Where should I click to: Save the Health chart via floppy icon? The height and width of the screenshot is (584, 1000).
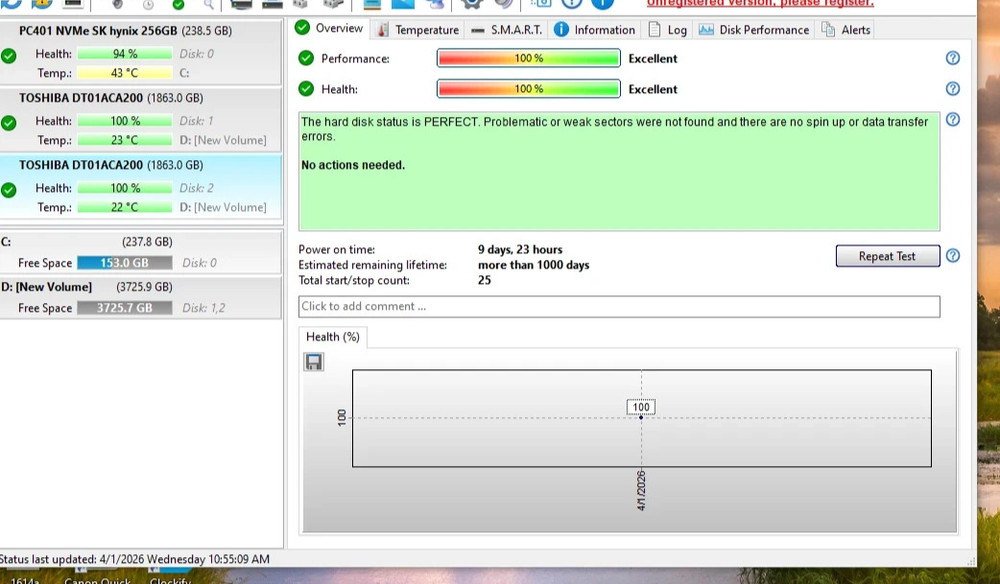point(313,362)
